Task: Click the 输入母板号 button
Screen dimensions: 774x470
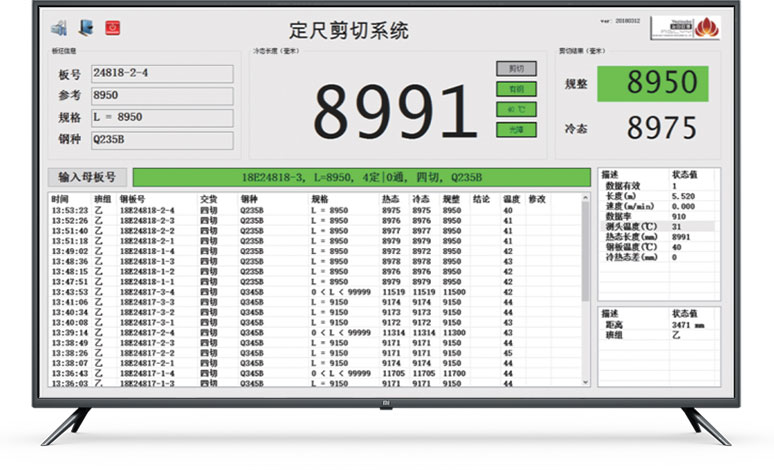Action: pyautogui.click(x=89, y=177)
